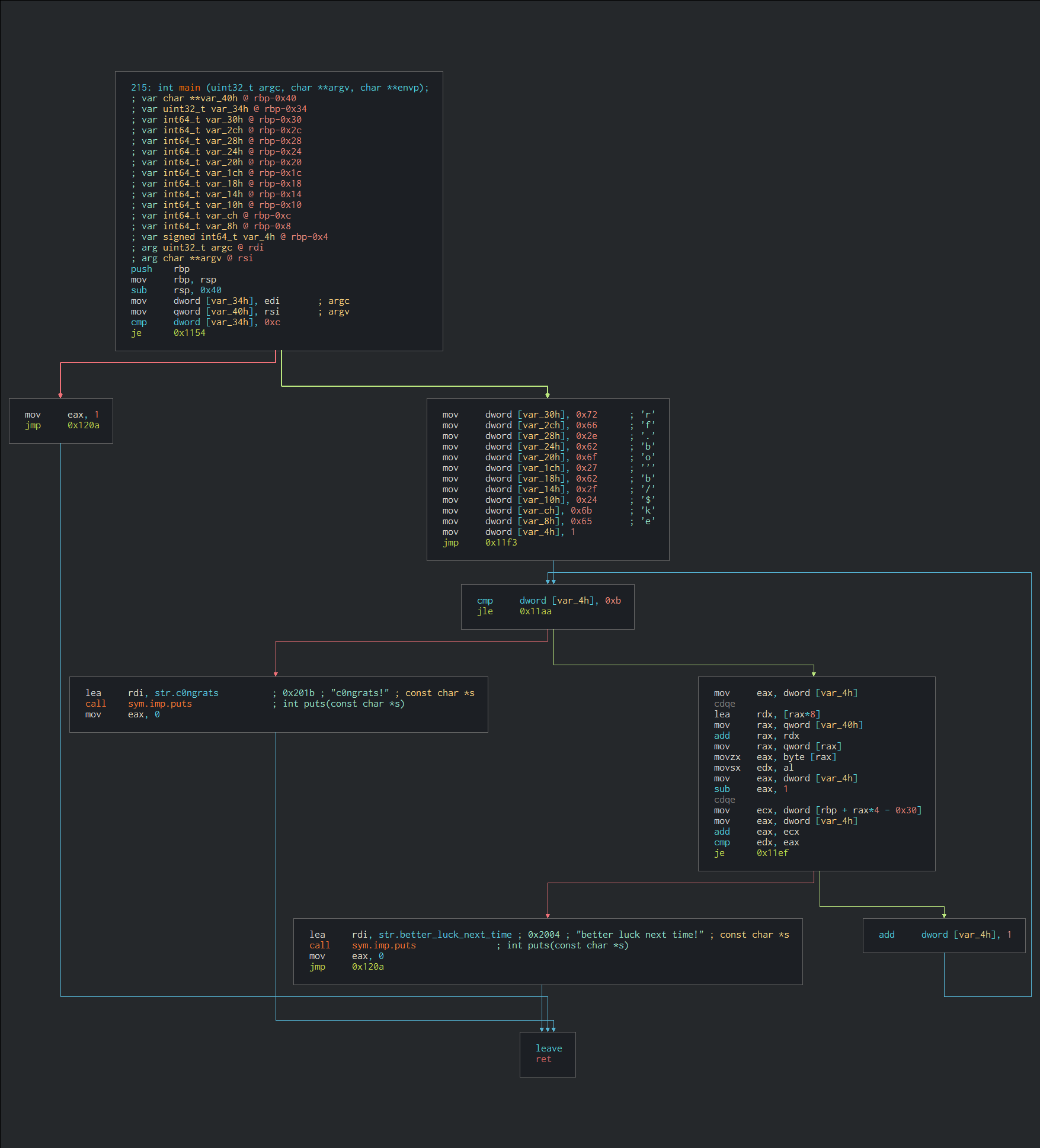Select 'mov dword [var_20h], 0x6f' line
This screenshot has height=1148, width=1040.
click(x=520, y=457)
